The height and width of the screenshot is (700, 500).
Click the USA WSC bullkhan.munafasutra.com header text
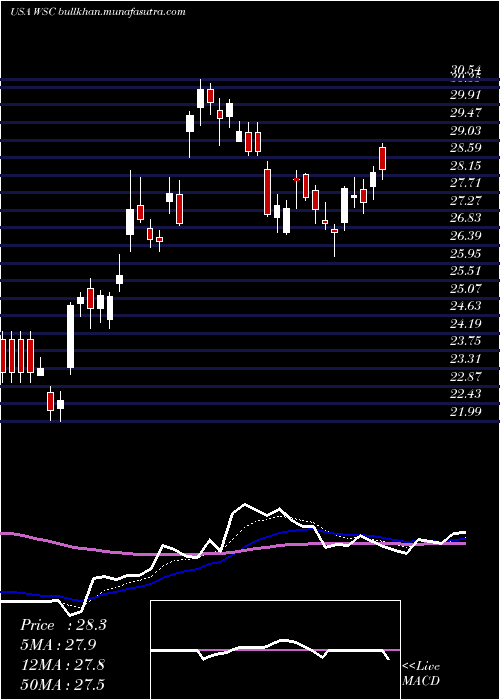pyautogui.click(x=97, y=12)
